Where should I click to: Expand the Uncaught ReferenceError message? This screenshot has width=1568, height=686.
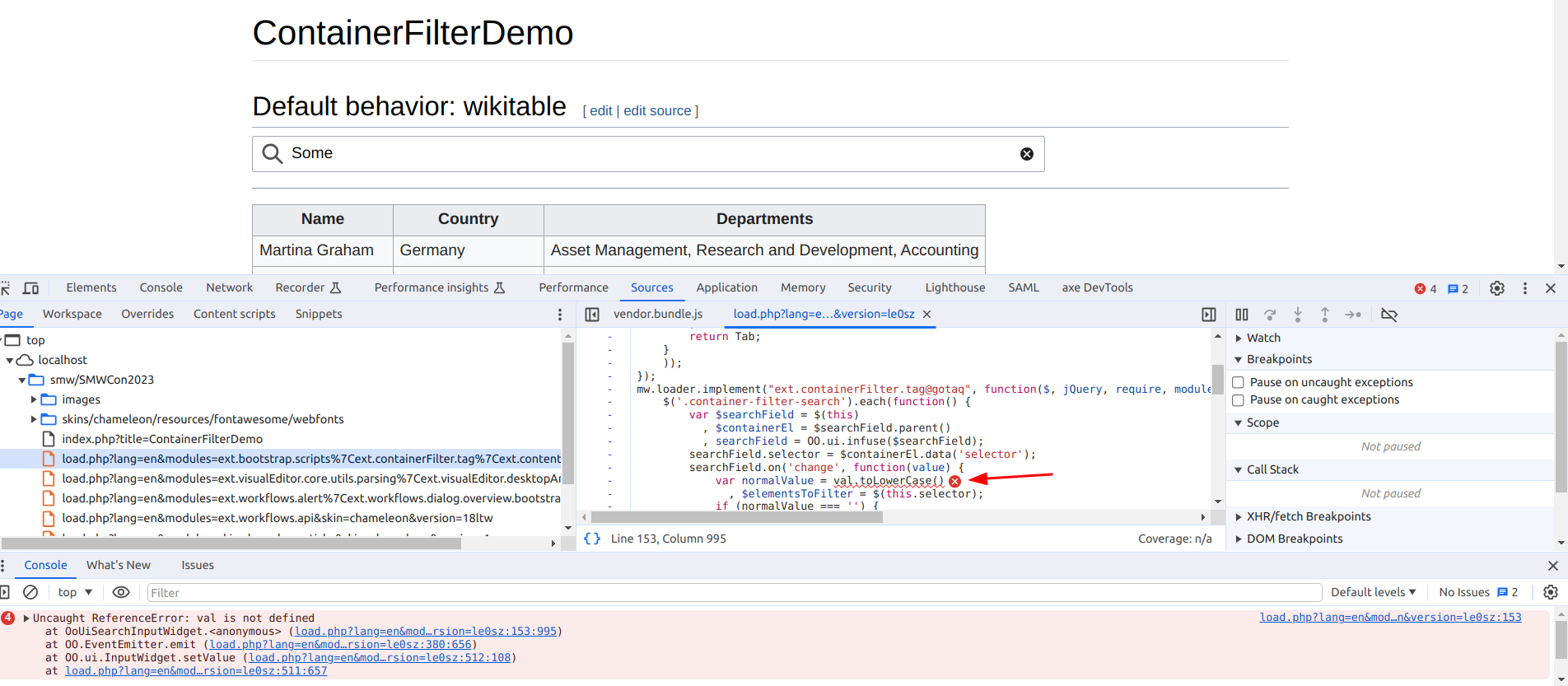click(x=26, y=618)
